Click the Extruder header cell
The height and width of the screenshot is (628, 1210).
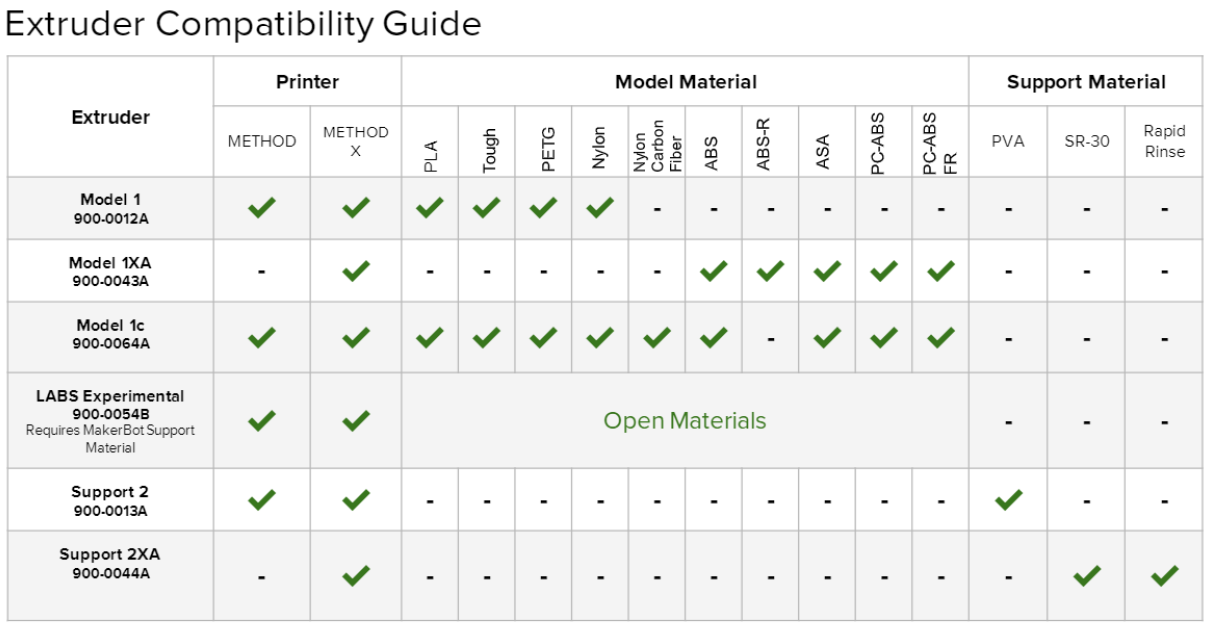111,117
